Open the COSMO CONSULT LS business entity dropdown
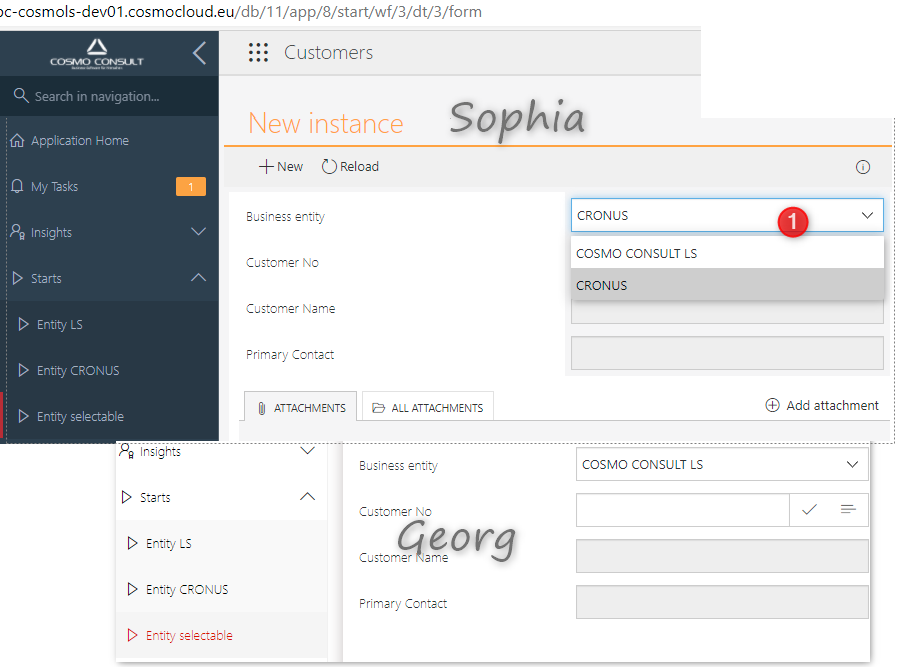 tap(722, 464)
